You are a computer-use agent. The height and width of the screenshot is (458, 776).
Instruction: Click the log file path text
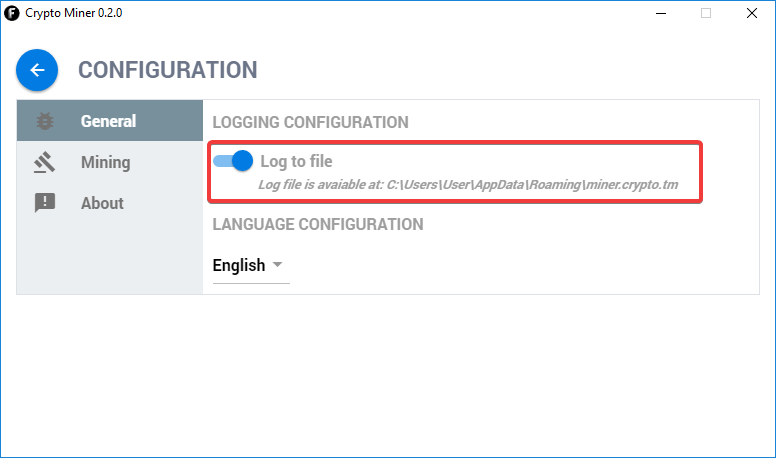tap(468, 185)
